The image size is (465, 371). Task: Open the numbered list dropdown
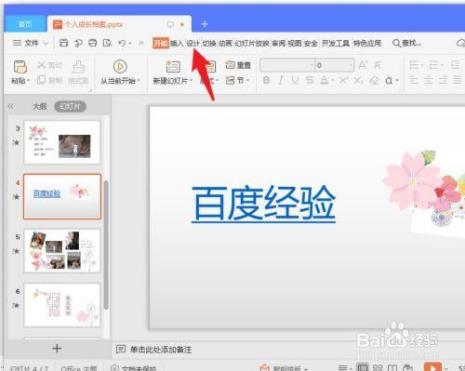435,65
